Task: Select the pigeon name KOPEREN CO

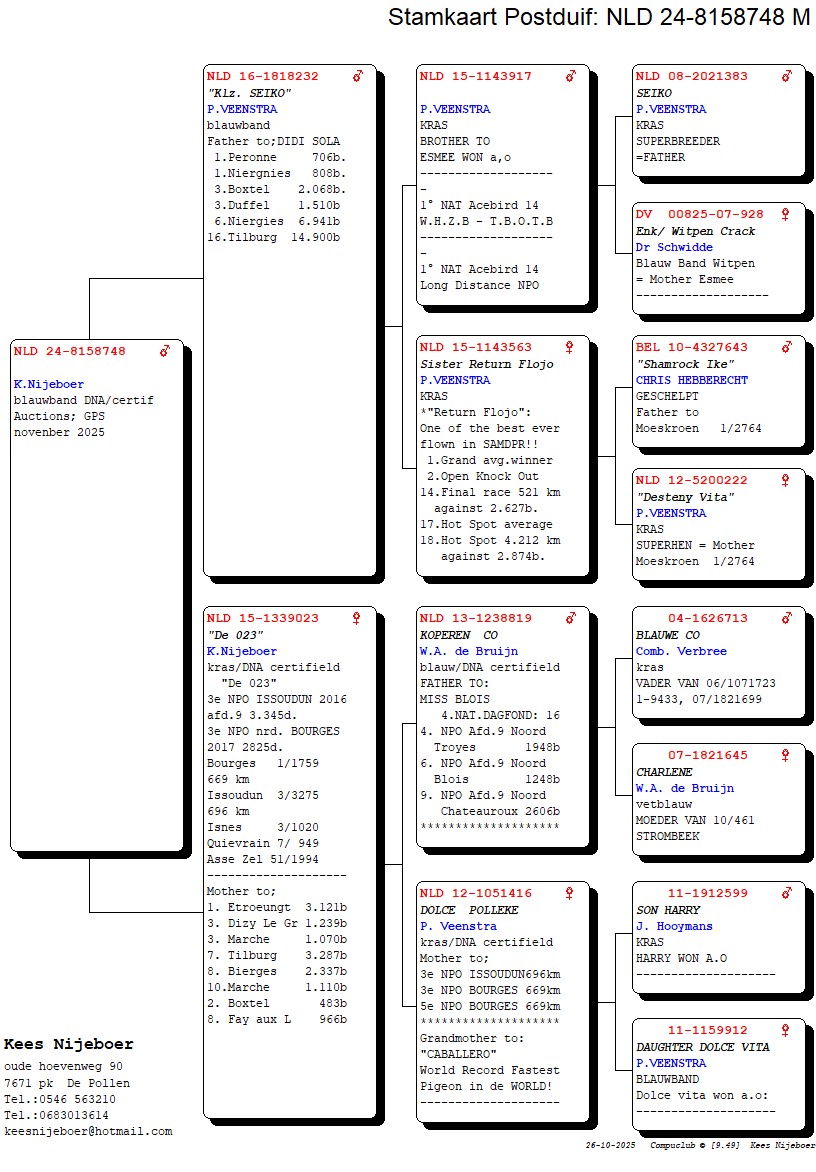Action: [458, 635]
